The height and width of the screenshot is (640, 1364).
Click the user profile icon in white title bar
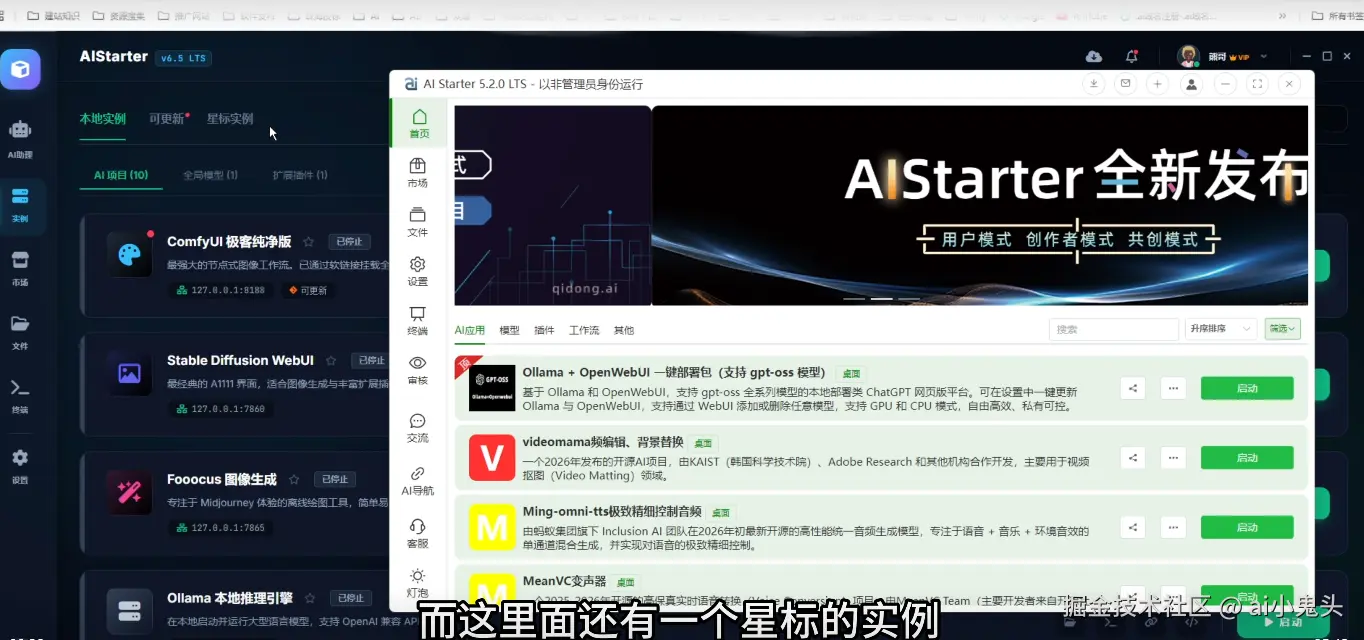[1191, 84]
